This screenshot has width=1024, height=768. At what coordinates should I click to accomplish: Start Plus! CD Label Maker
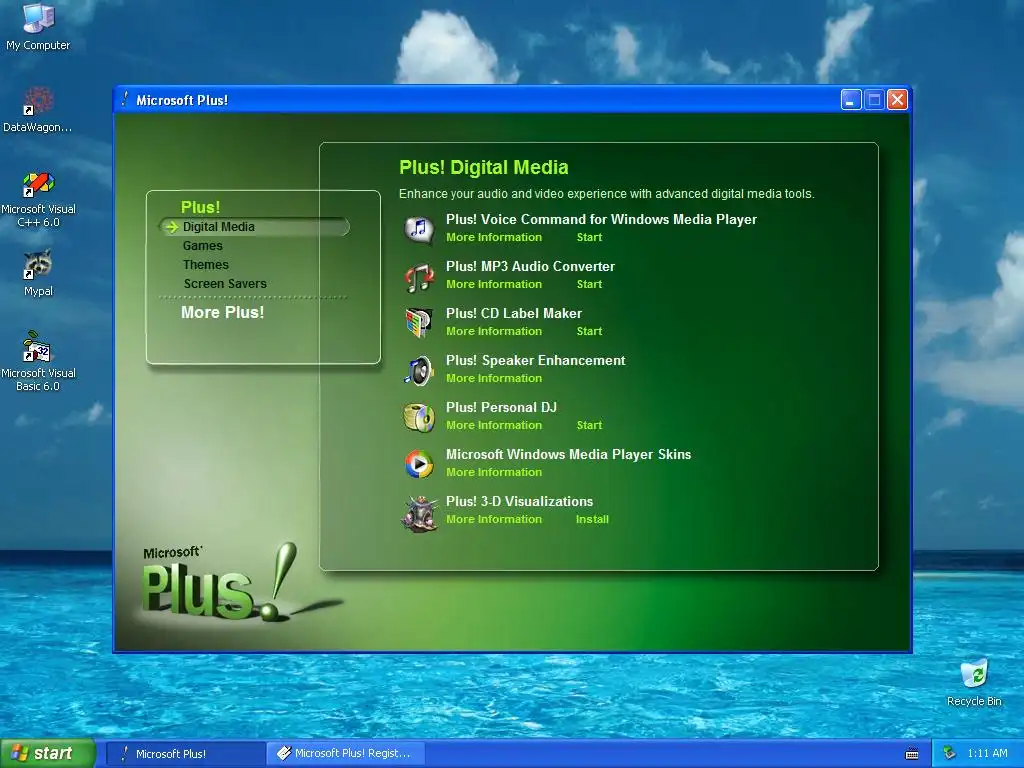(x=589, y=331)
